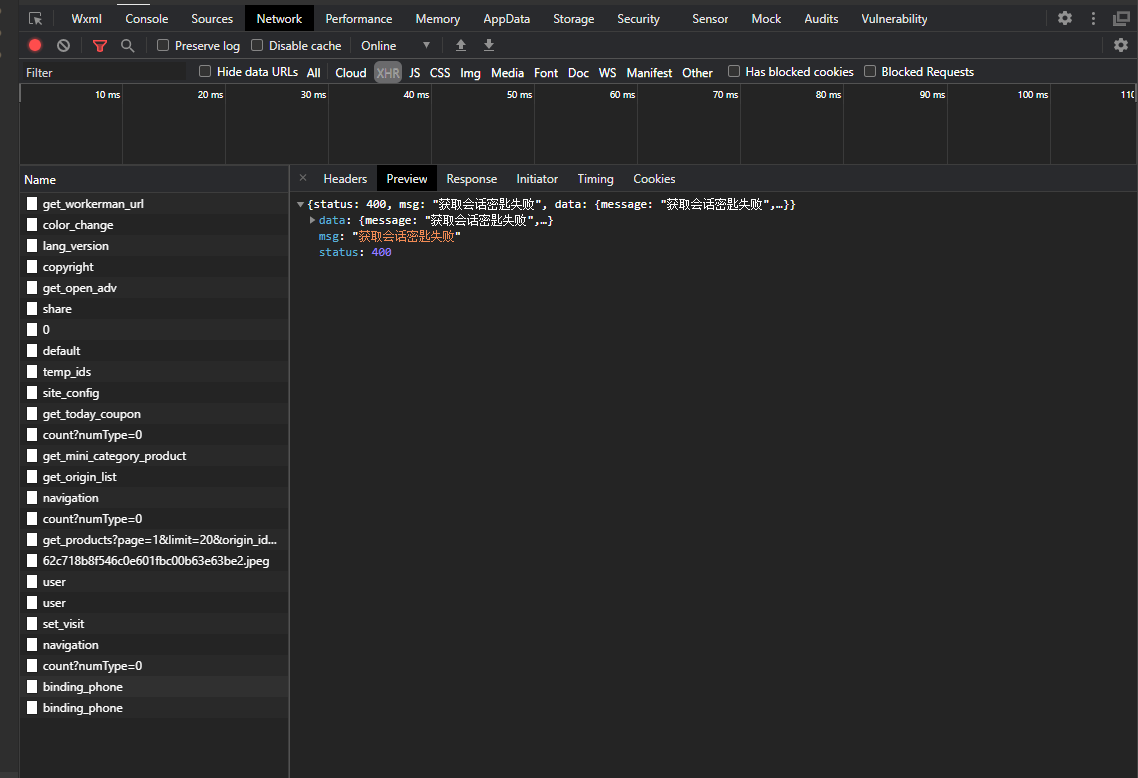View the request Cookies tab
This screenshot has height=778, width=1138.
[x=654, y=179]
